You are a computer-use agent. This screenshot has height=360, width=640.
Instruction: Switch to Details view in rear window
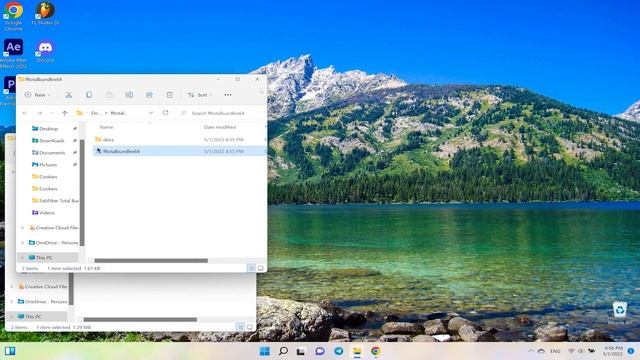pos(240,327)
